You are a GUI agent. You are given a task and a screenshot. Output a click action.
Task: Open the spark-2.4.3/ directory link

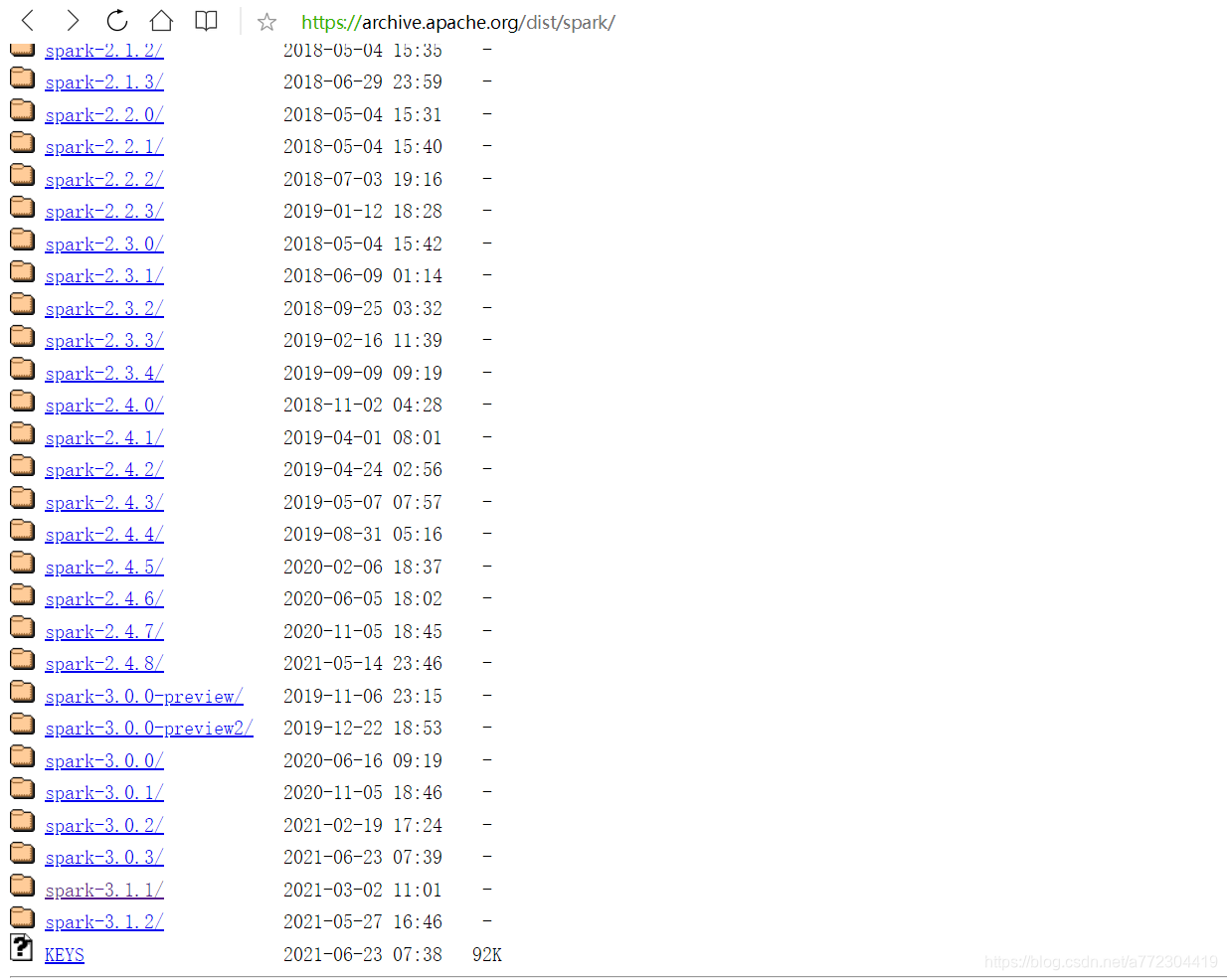[104, 503]
